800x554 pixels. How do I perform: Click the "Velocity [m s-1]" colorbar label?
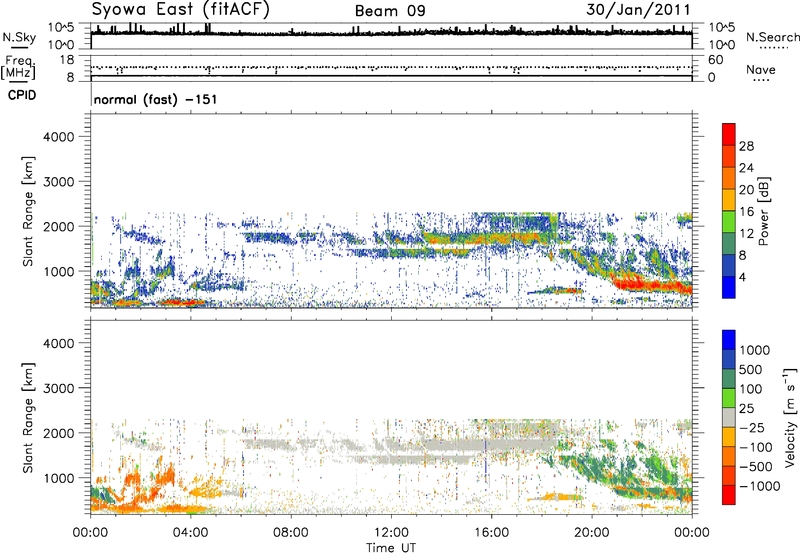(790, 417)
